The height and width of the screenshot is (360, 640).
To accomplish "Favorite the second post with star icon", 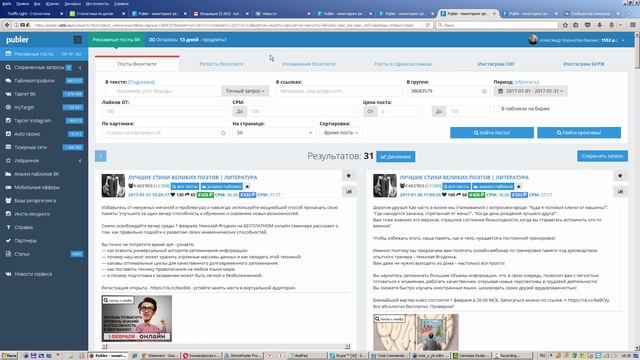I will click(620, 176).
